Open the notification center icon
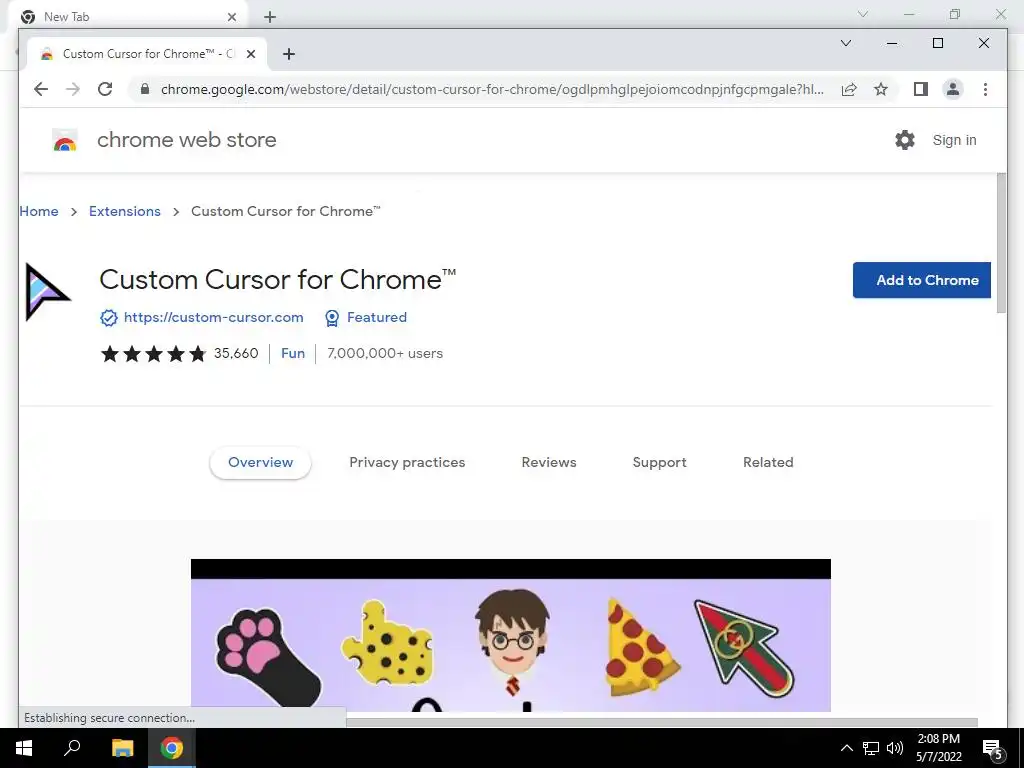1024x768 pixels. point(993,750)
